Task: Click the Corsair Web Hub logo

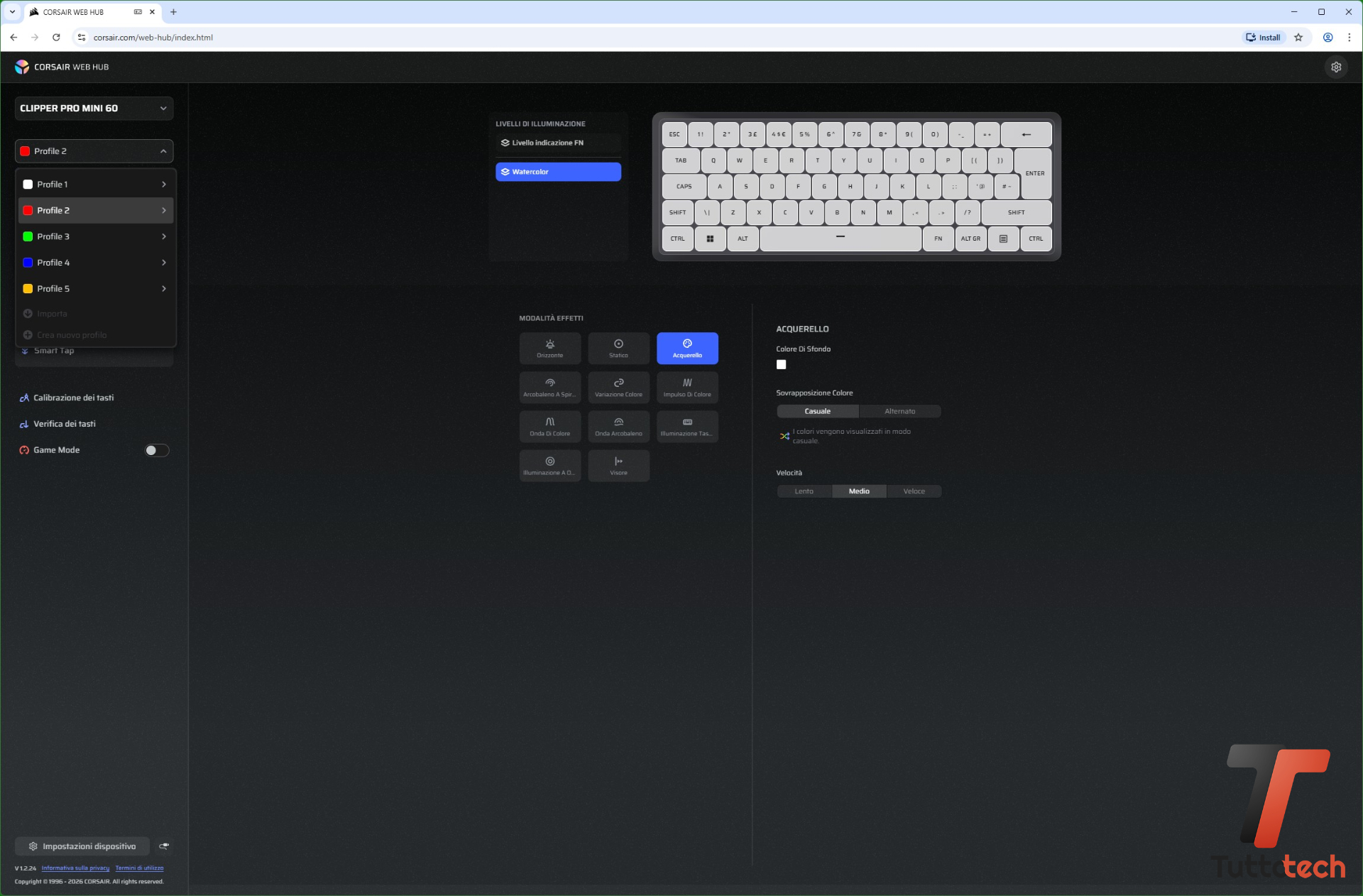Action: [62, 67]
